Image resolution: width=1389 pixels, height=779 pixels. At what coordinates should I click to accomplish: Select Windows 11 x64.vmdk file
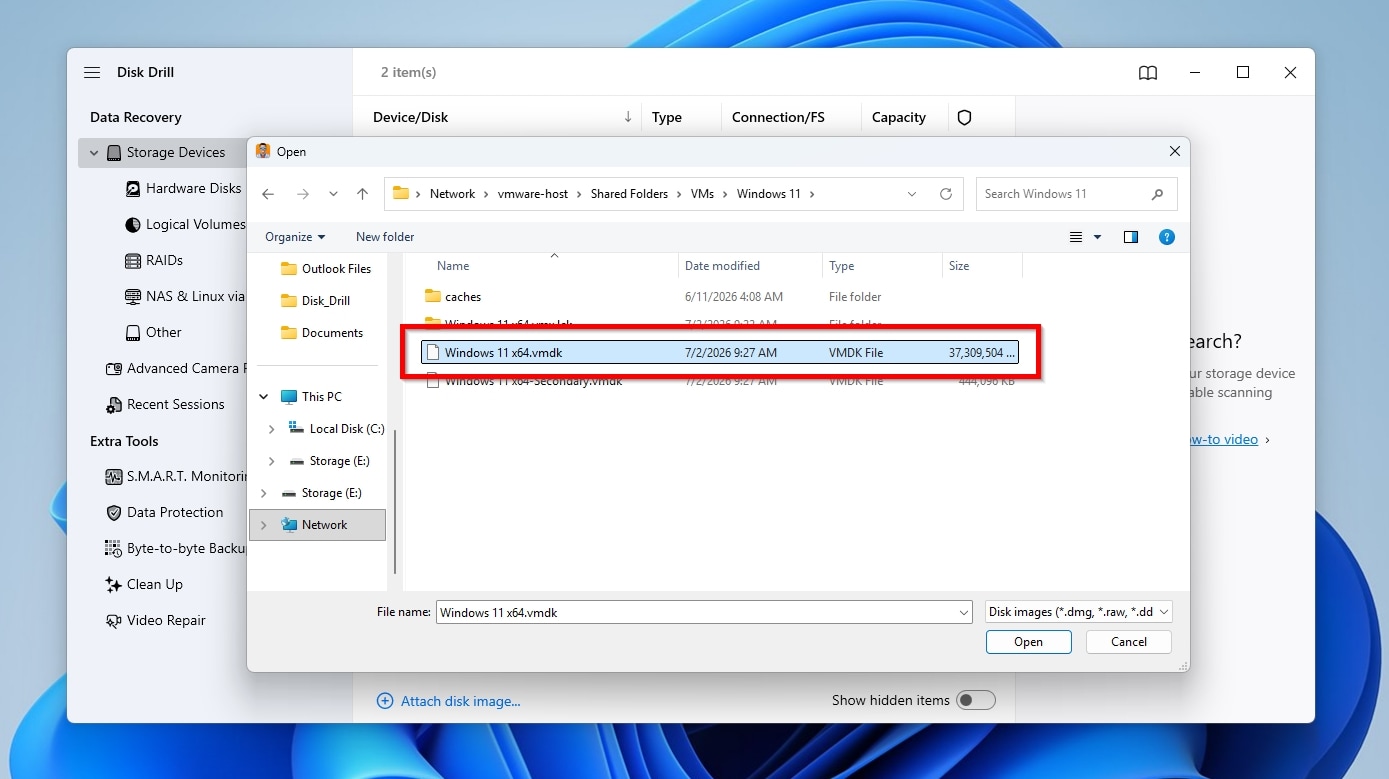(719, 352)
